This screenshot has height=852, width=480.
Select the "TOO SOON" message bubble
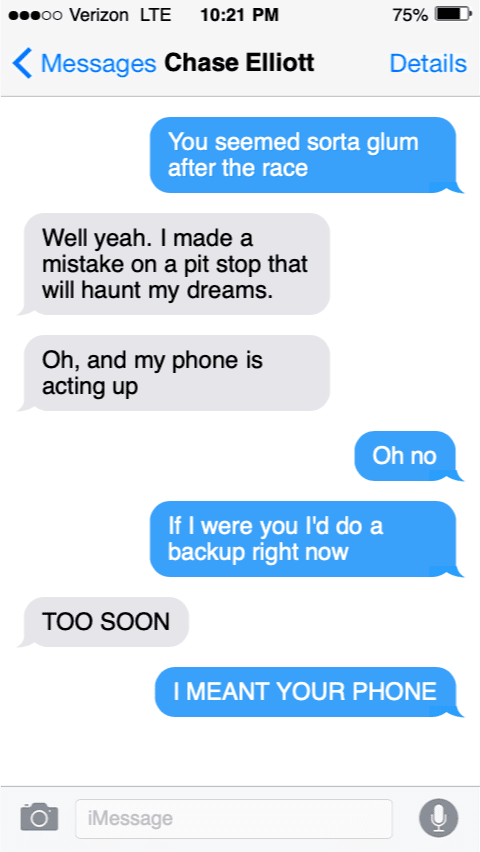(104, 622)
